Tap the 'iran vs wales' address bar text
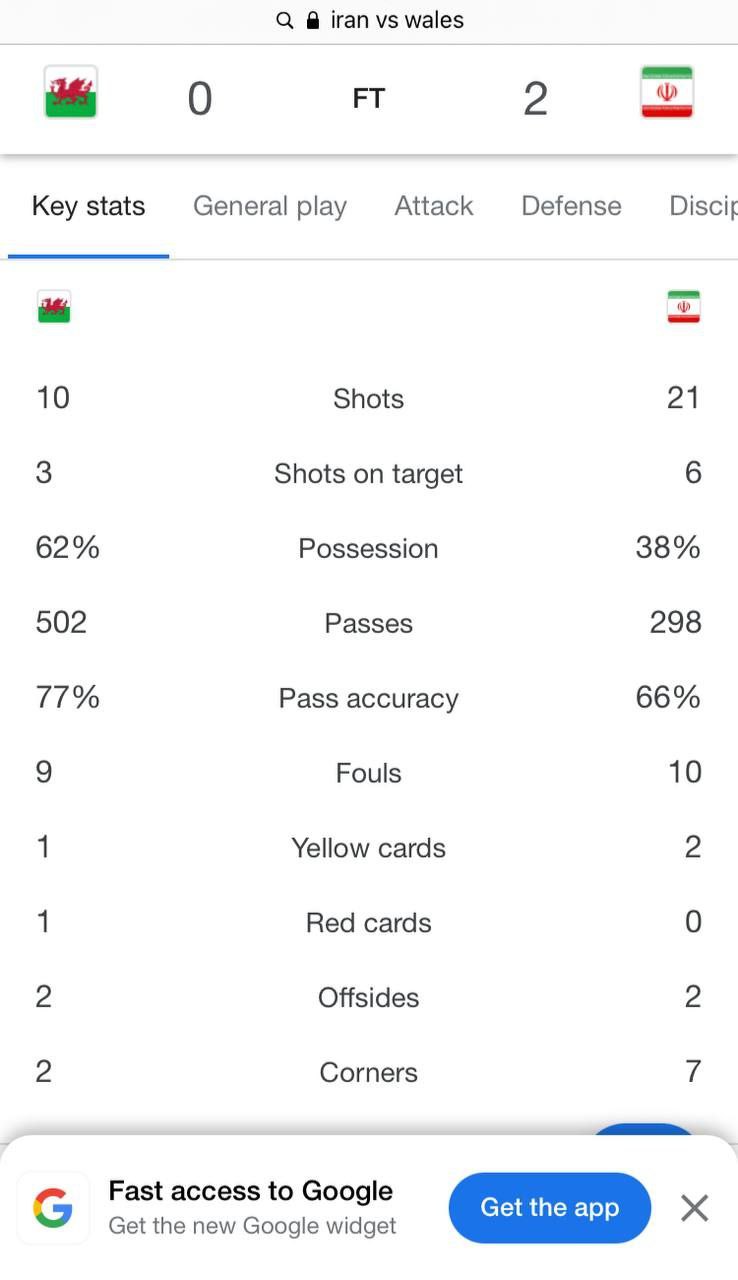Image resolution: width=738 pixels, height=1280 pixels. pos(397,20)
